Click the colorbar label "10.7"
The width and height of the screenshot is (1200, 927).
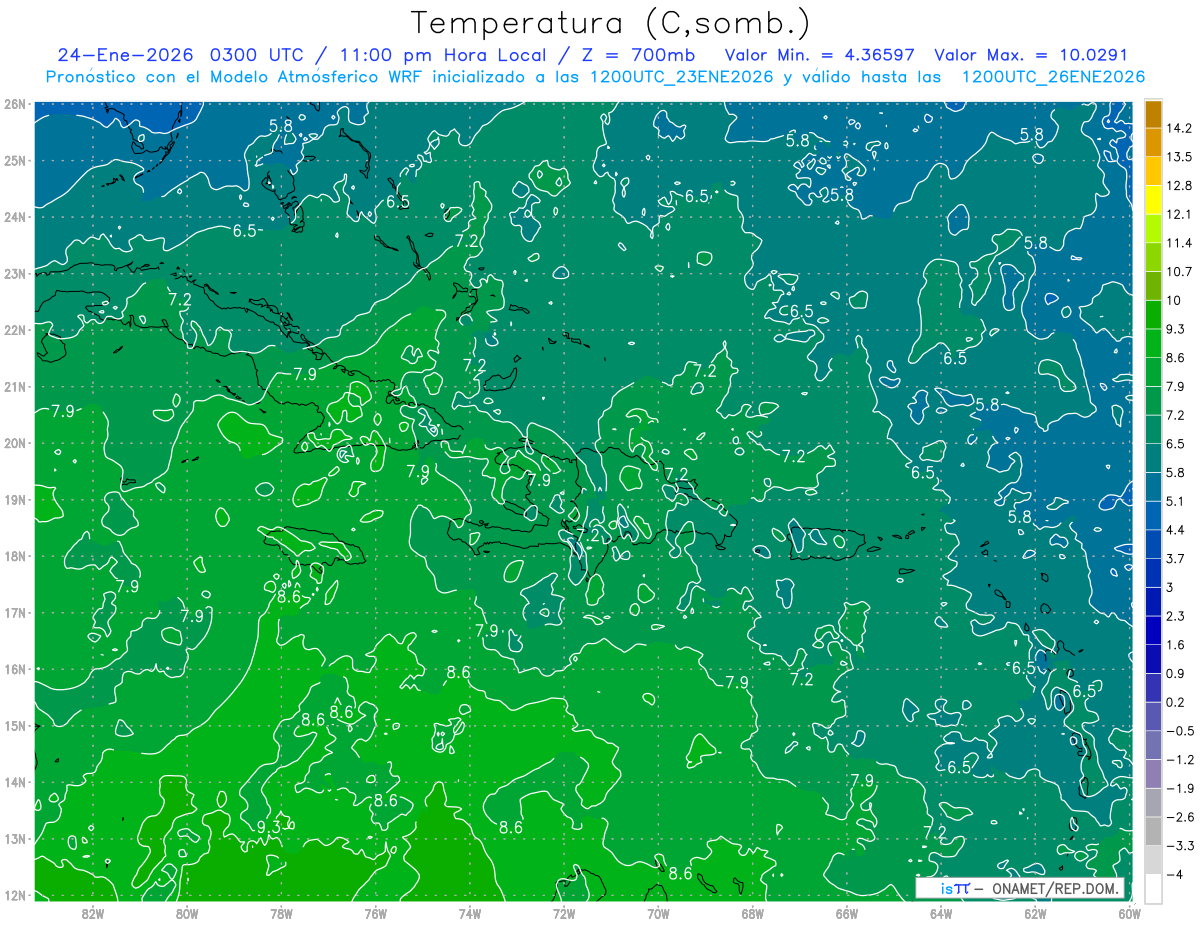click(1178, 272)
